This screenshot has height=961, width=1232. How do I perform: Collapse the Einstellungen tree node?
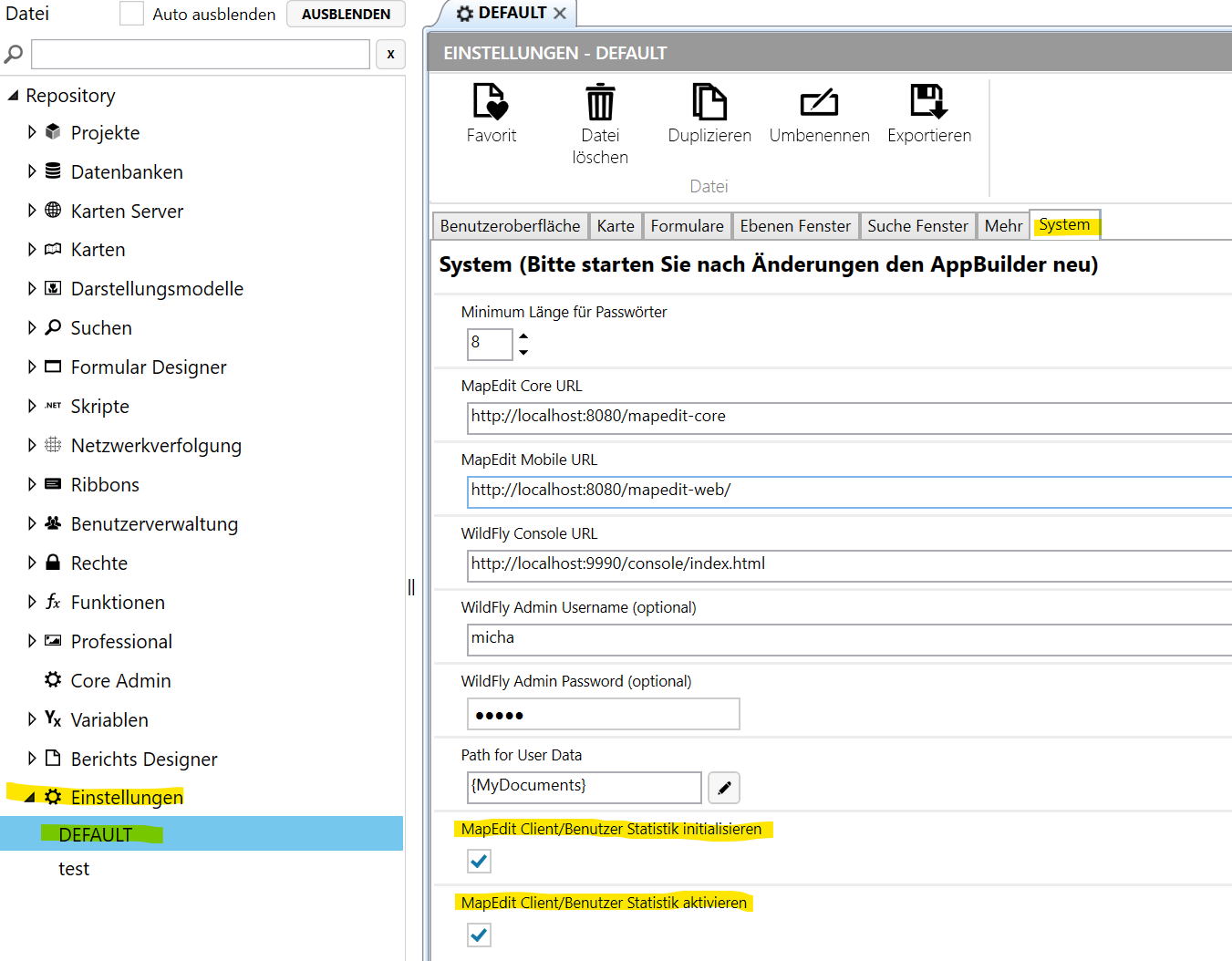click(30, 798)
